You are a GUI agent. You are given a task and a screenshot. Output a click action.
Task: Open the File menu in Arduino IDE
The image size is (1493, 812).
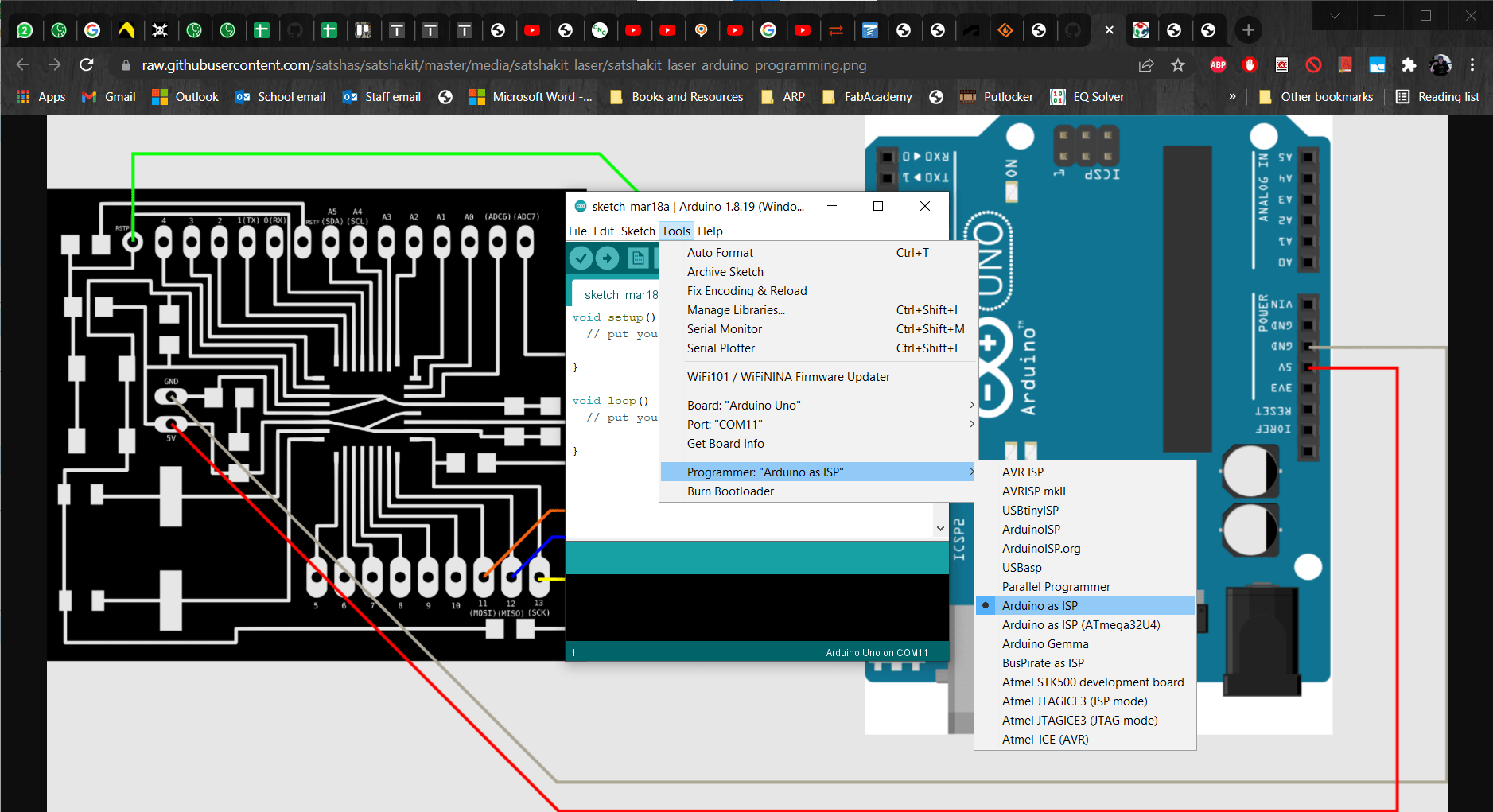tap(577, 231)
